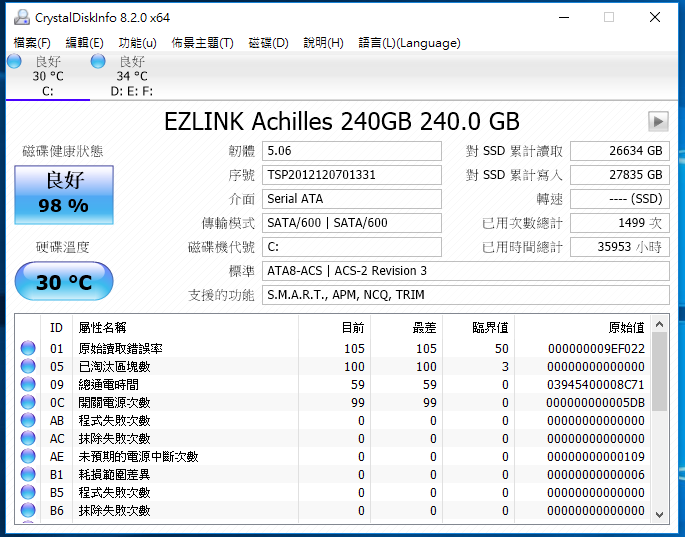The width and height of the screenshot is (685, 537).
Task: Click status orb for attribute B5
Action: (x=28, y=492)
